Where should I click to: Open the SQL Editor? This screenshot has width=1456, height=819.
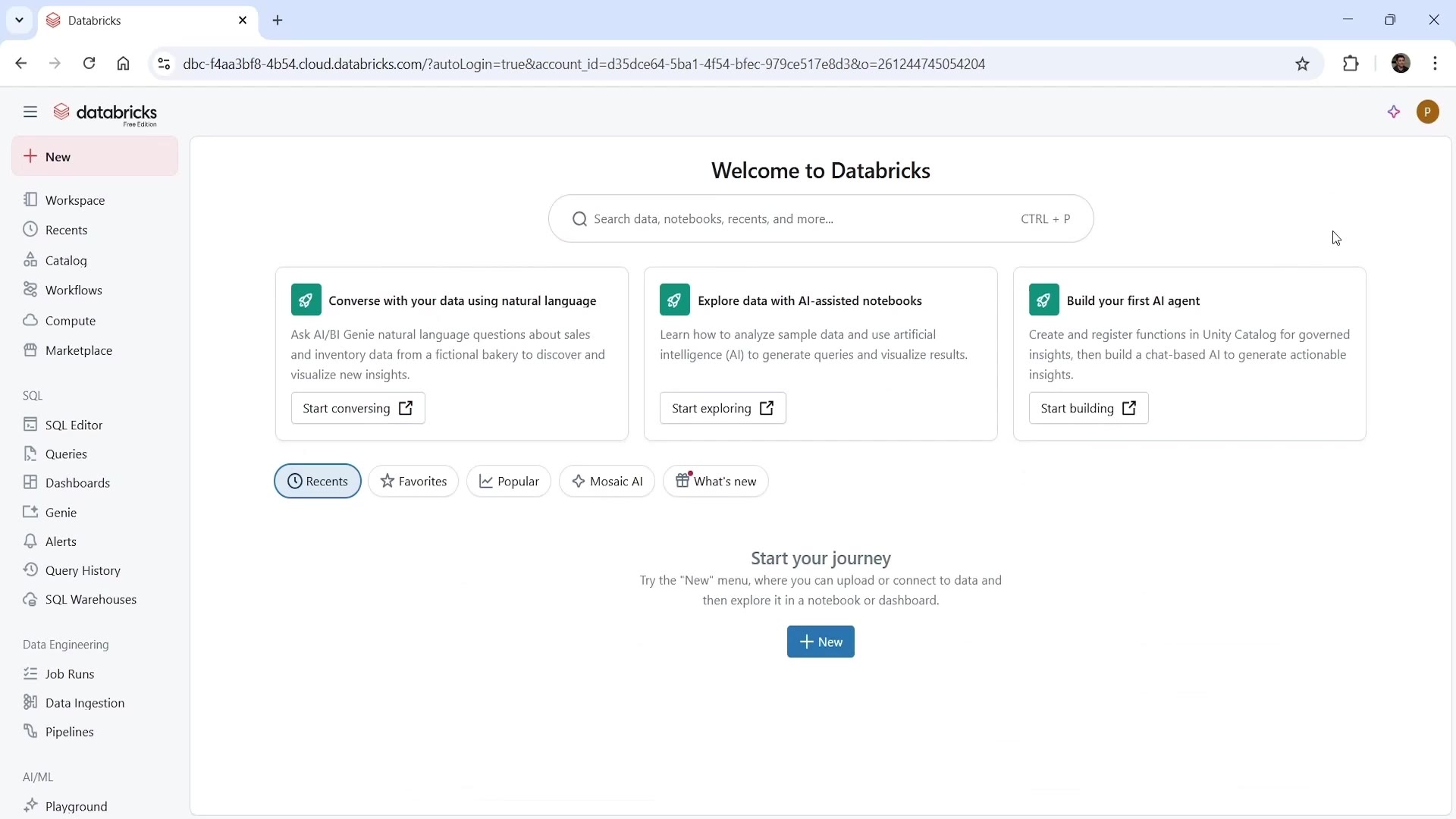click(x=95, y=425)
